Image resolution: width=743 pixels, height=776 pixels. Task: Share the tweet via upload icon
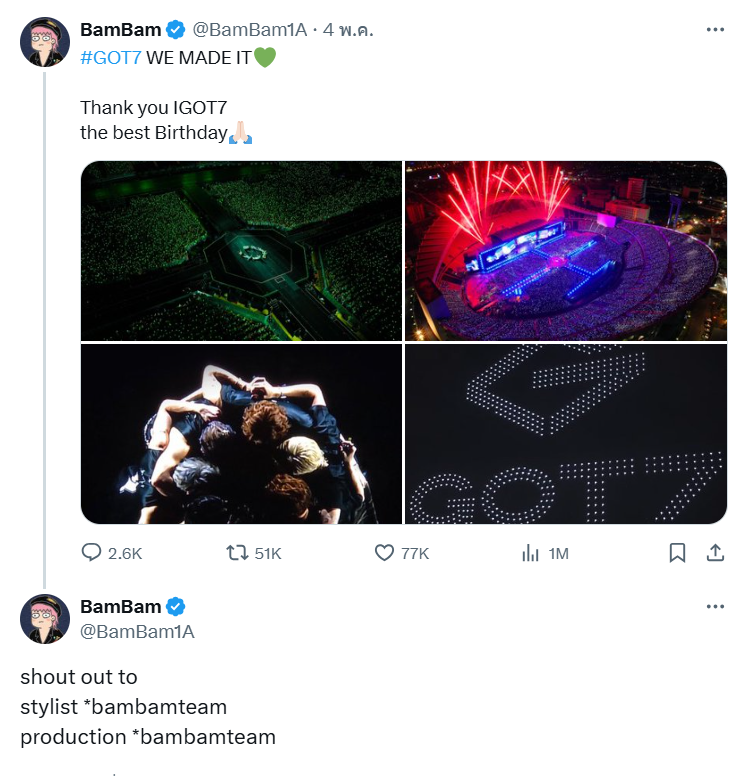click(715, 553)
